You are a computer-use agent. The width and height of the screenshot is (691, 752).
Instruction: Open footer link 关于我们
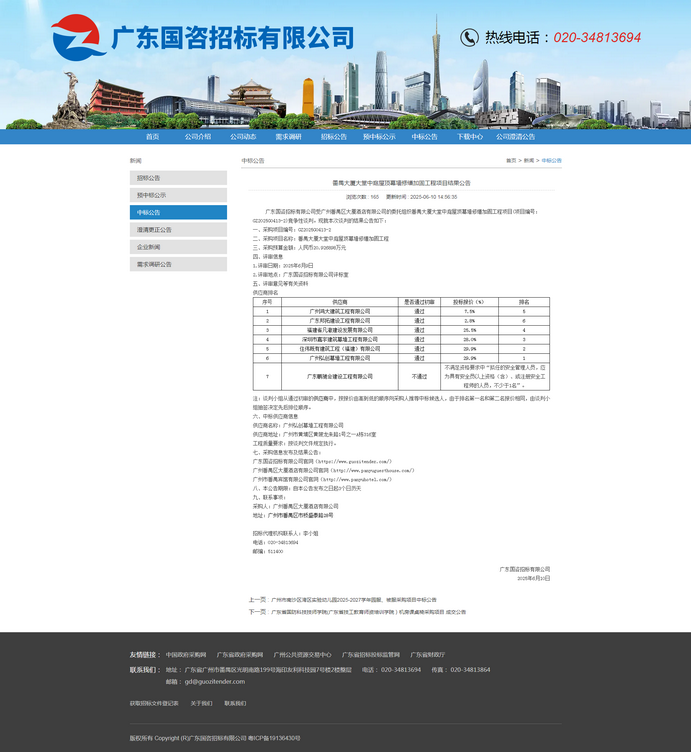point(201,704)
